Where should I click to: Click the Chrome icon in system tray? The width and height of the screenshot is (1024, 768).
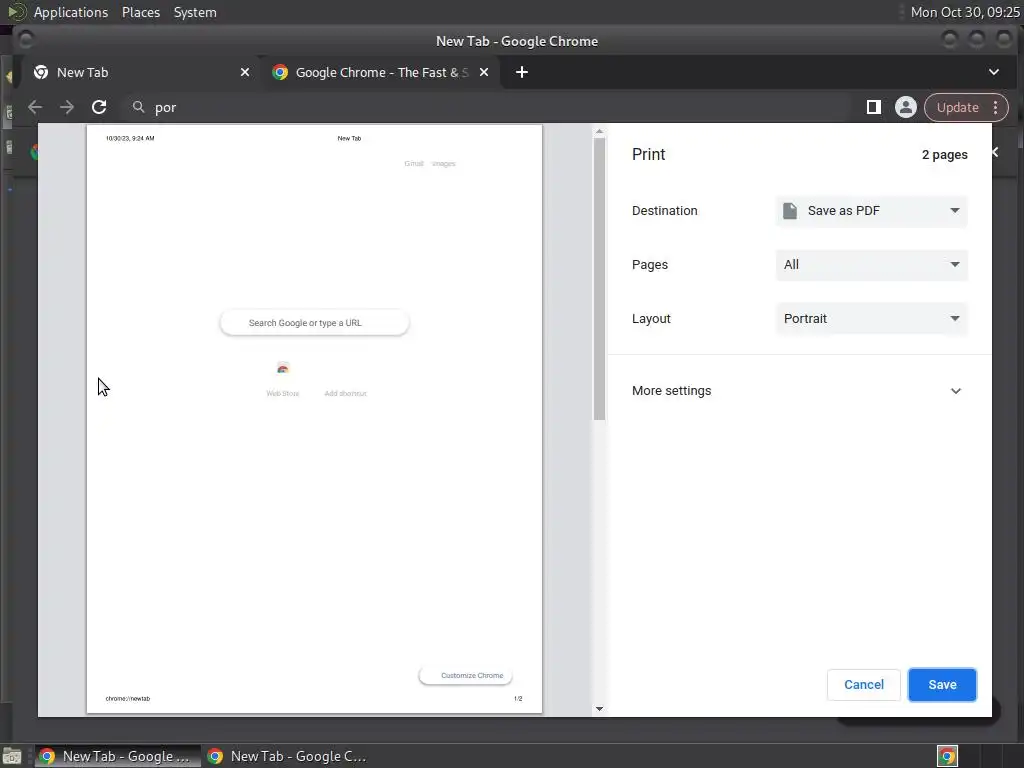tap(947, 756)
